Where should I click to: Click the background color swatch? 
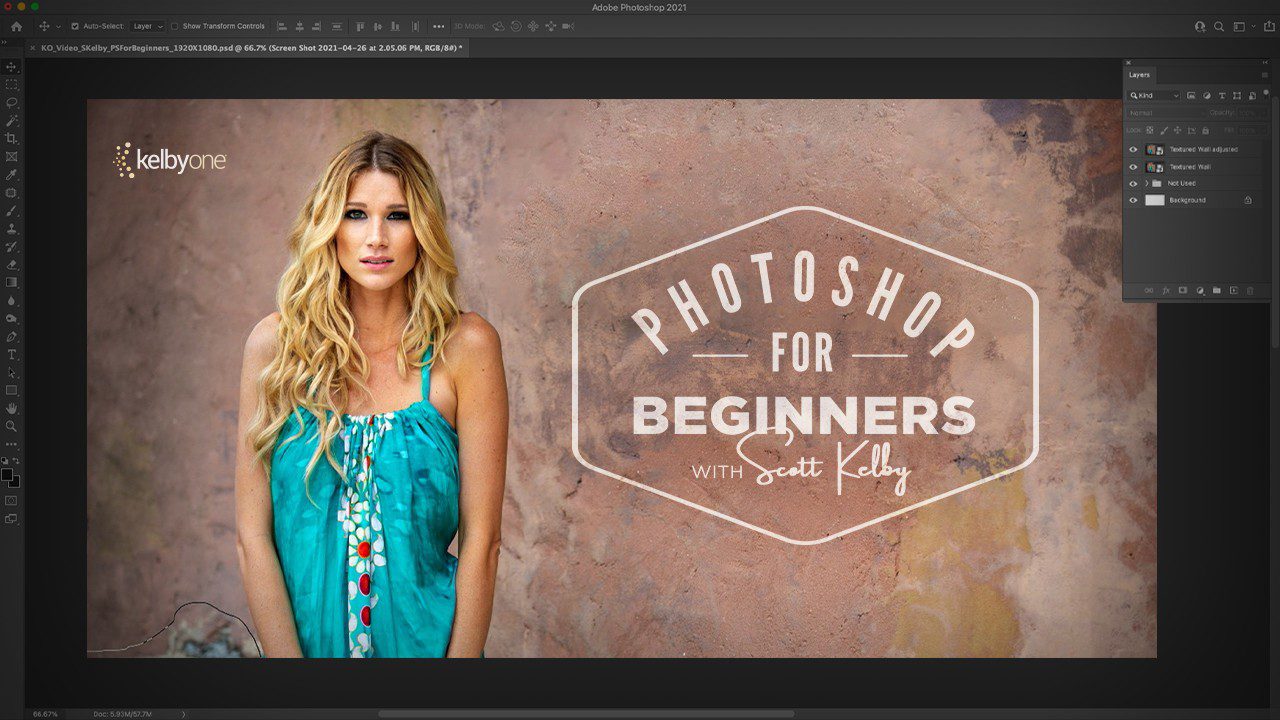[x=16, y=482]
